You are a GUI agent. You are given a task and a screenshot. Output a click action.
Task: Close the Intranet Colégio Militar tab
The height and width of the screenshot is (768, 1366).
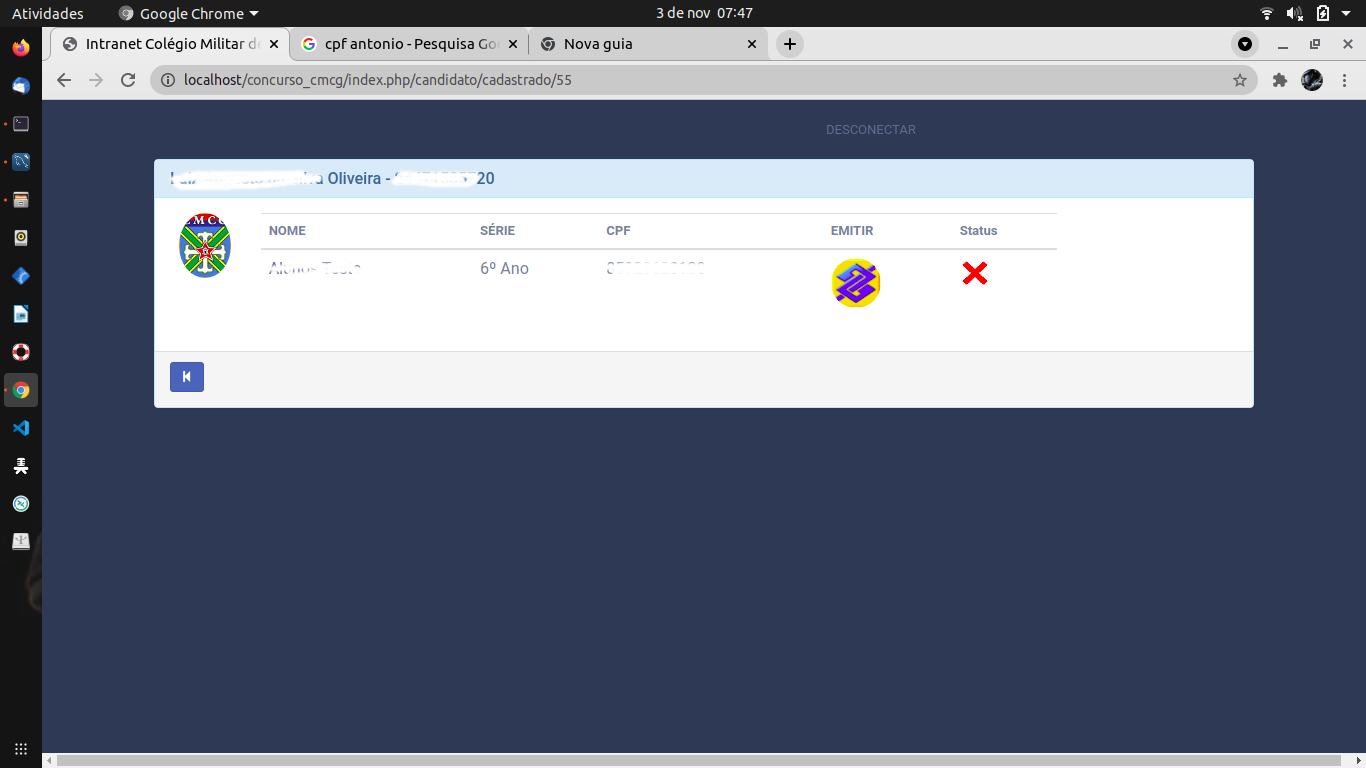pos(274,44)
